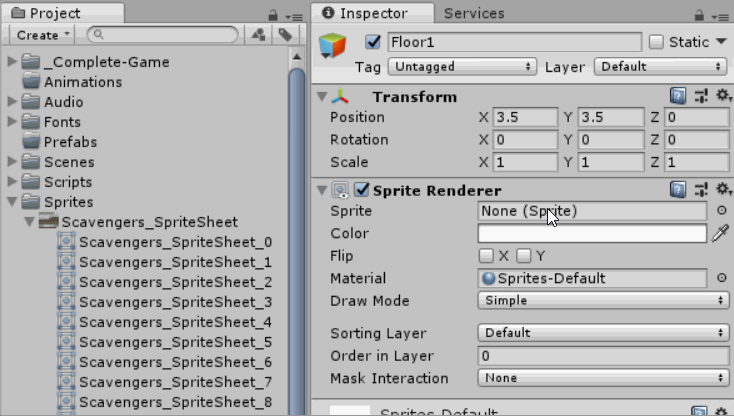This screenshot has height=416, width=734.
Task: Open the Transform help reference icon
Action: 677,96
